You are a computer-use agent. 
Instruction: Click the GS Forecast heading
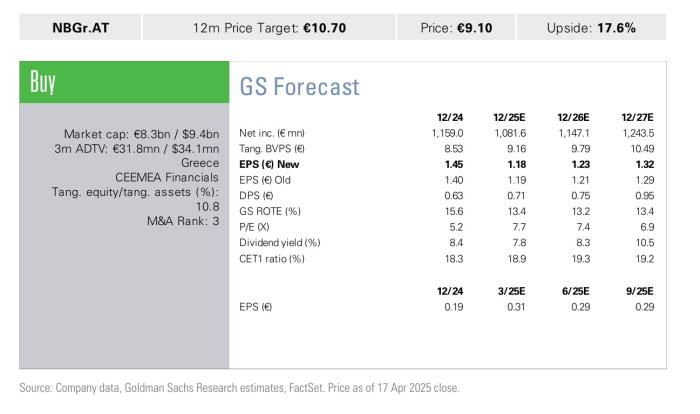[300, 86]
